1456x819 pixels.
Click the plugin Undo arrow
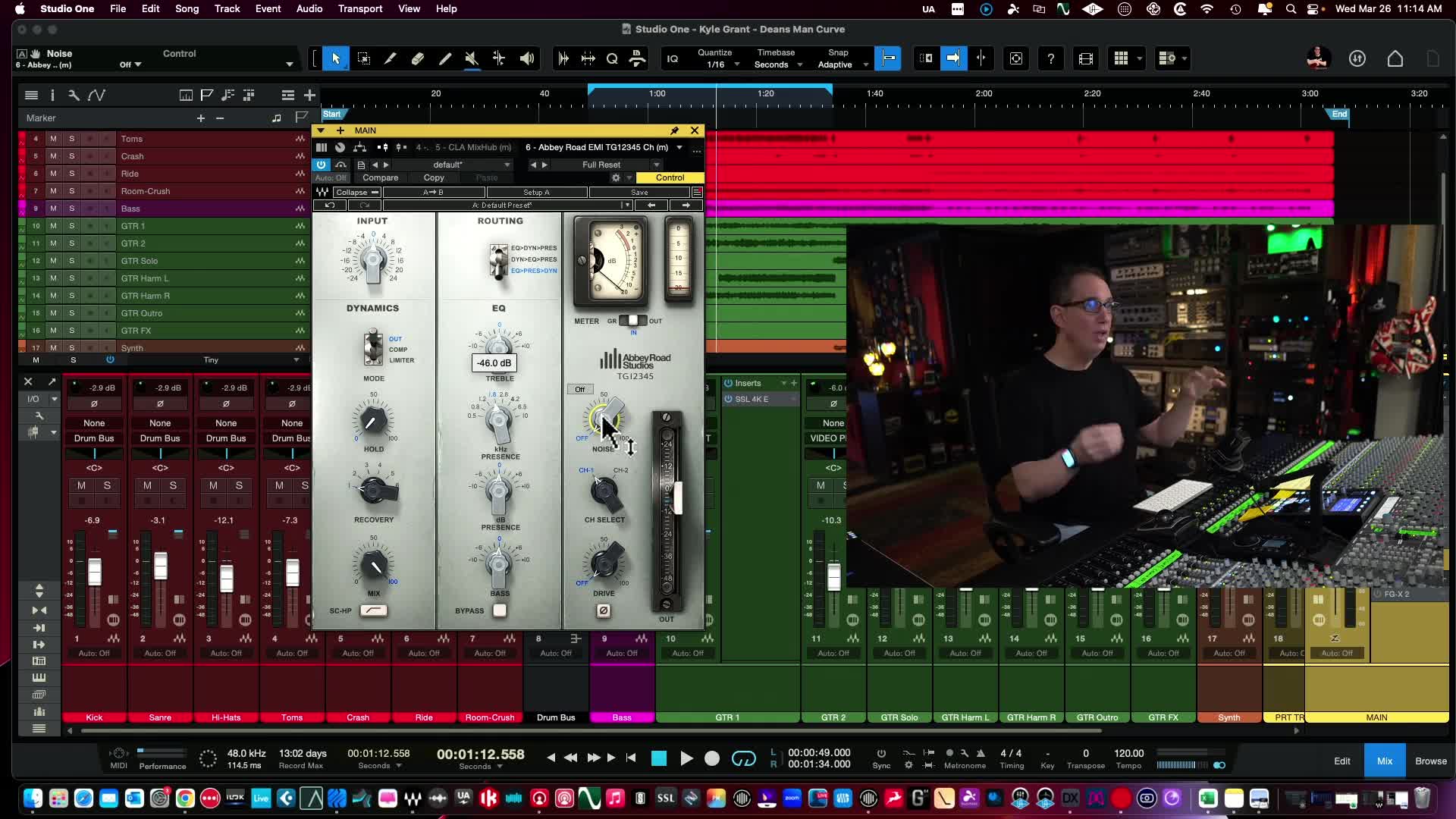click(x=330, y=206)
